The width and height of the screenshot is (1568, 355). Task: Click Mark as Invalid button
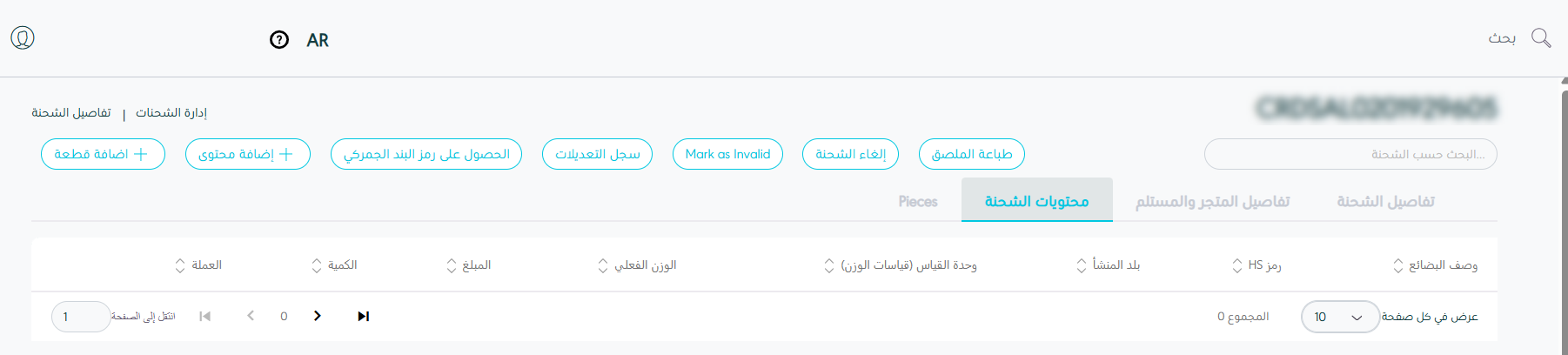click(727, 154)
